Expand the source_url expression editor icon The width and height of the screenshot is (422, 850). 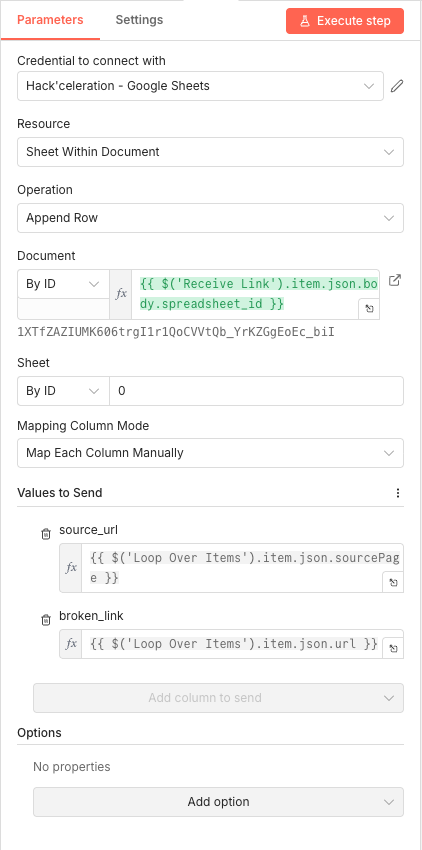click(393, 582)
